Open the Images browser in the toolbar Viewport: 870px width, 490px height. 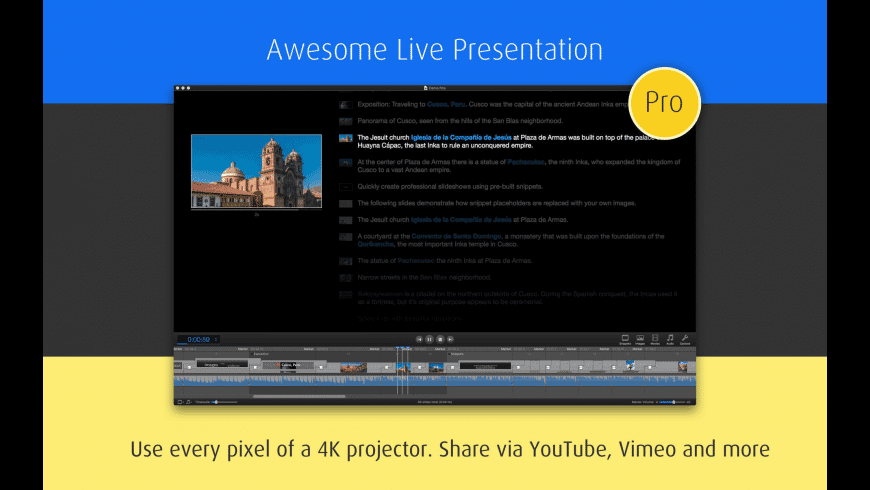(640, 339)
